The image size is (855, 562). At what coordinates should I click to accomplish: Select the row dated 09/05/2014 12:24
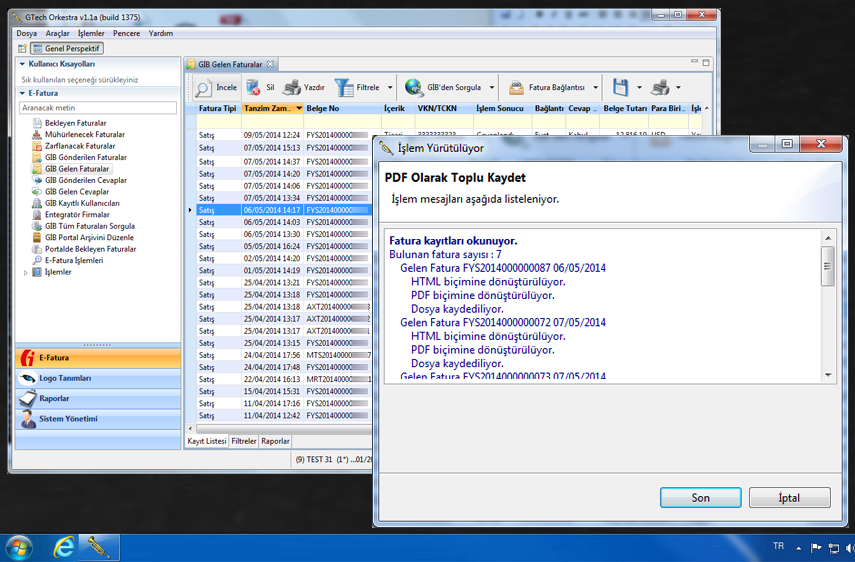[x=284, y=135]
